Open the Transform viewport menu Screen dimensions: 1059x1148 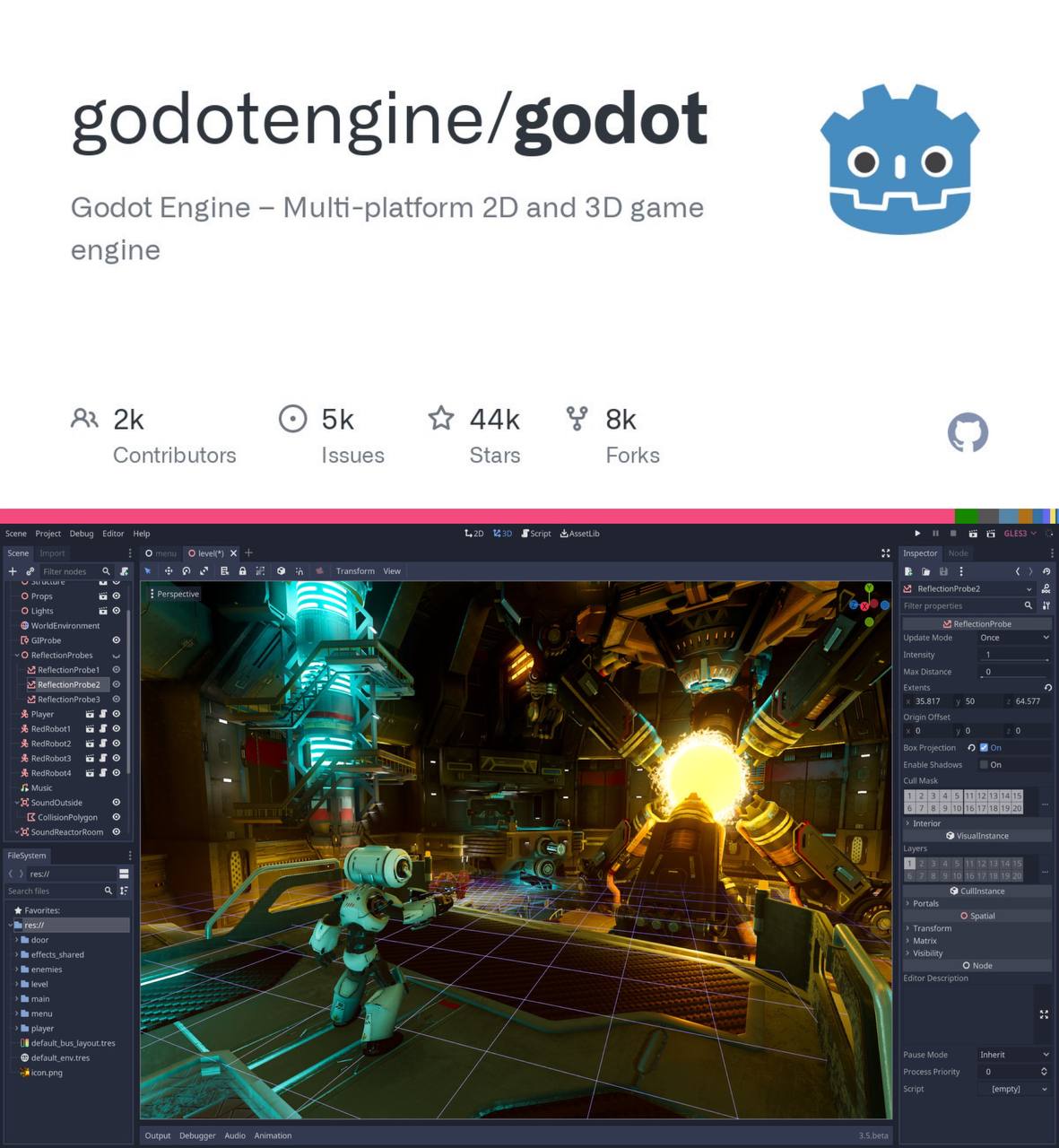[355, 571]
